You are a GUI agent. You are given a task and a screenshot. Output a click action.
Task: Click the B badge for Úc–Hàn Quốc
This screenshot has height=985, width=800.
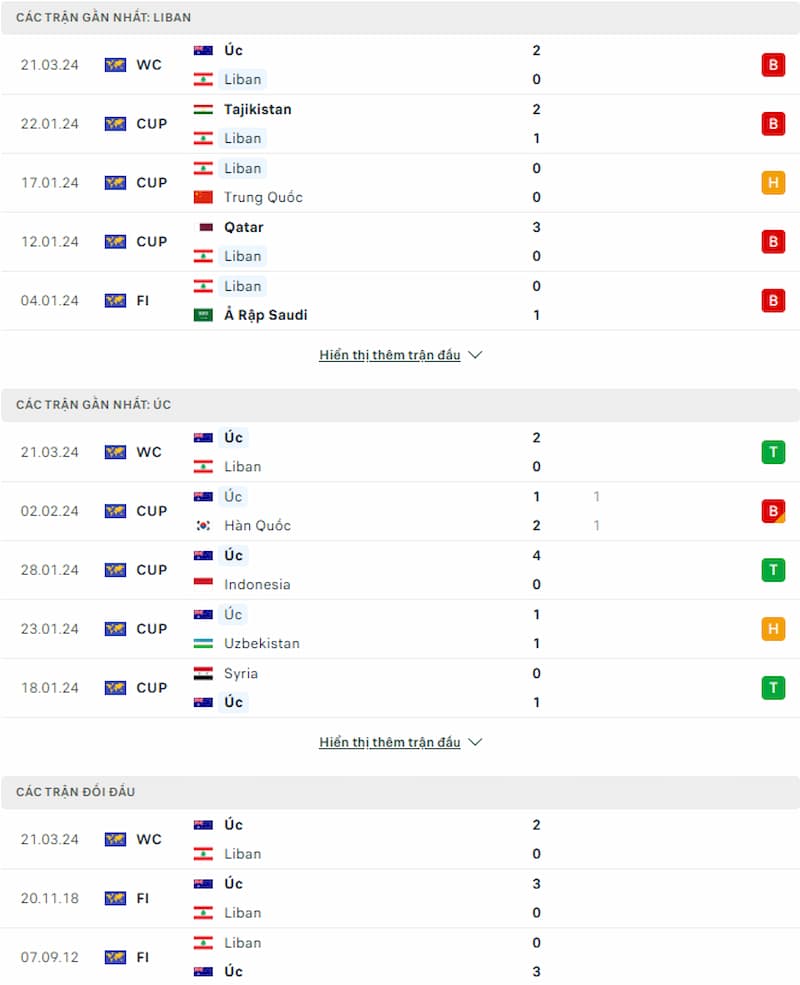773,511
